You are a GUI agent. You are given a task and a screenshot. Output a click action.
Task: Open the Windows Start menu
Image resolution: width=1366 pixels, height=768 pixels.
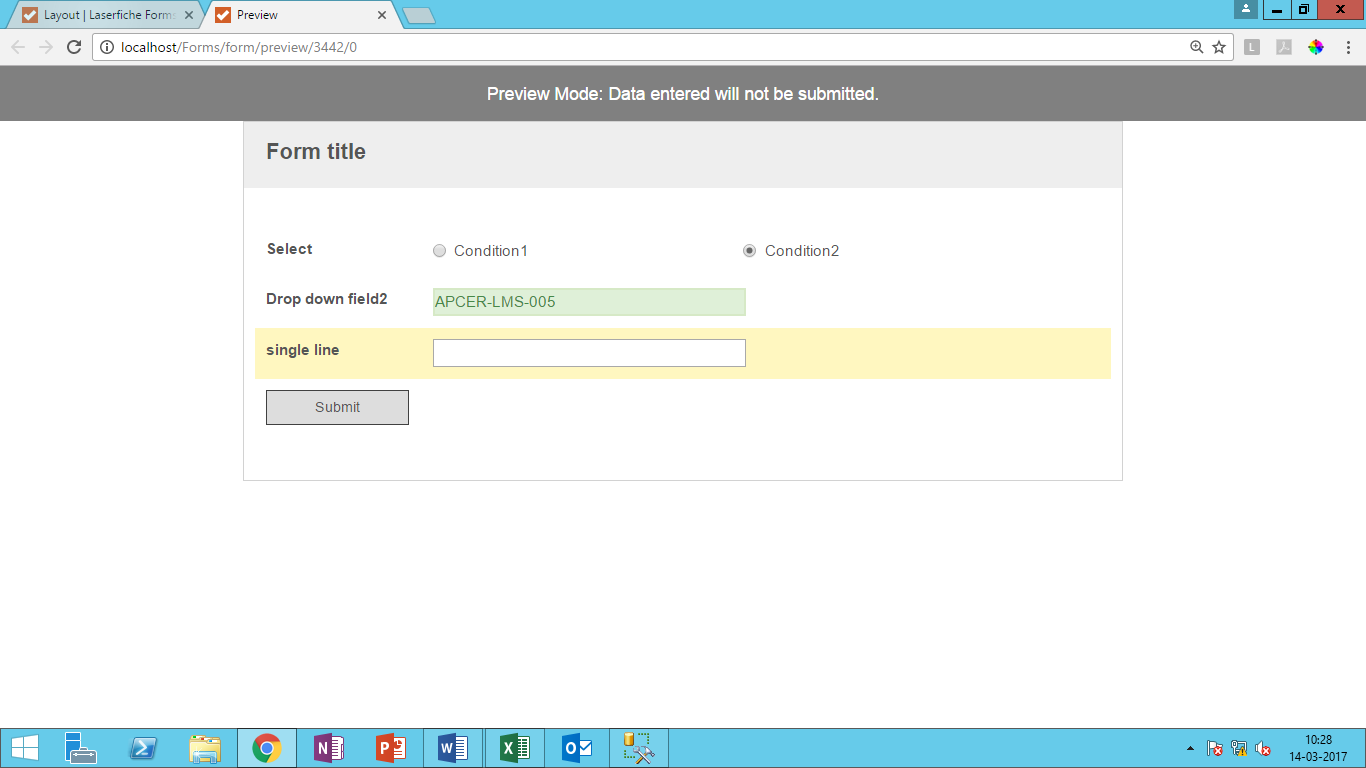click(x=25, y=748)
